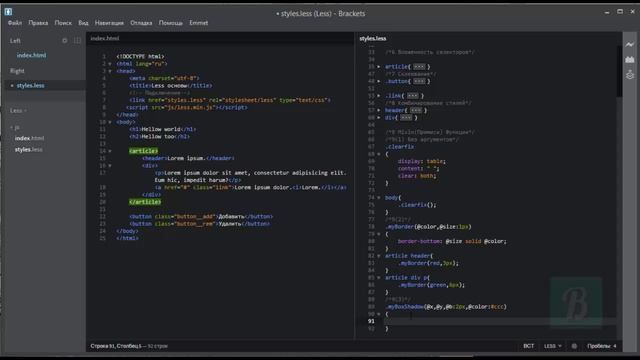
Task: Open the Навигация menu
Action: click(x=109, y=23)
